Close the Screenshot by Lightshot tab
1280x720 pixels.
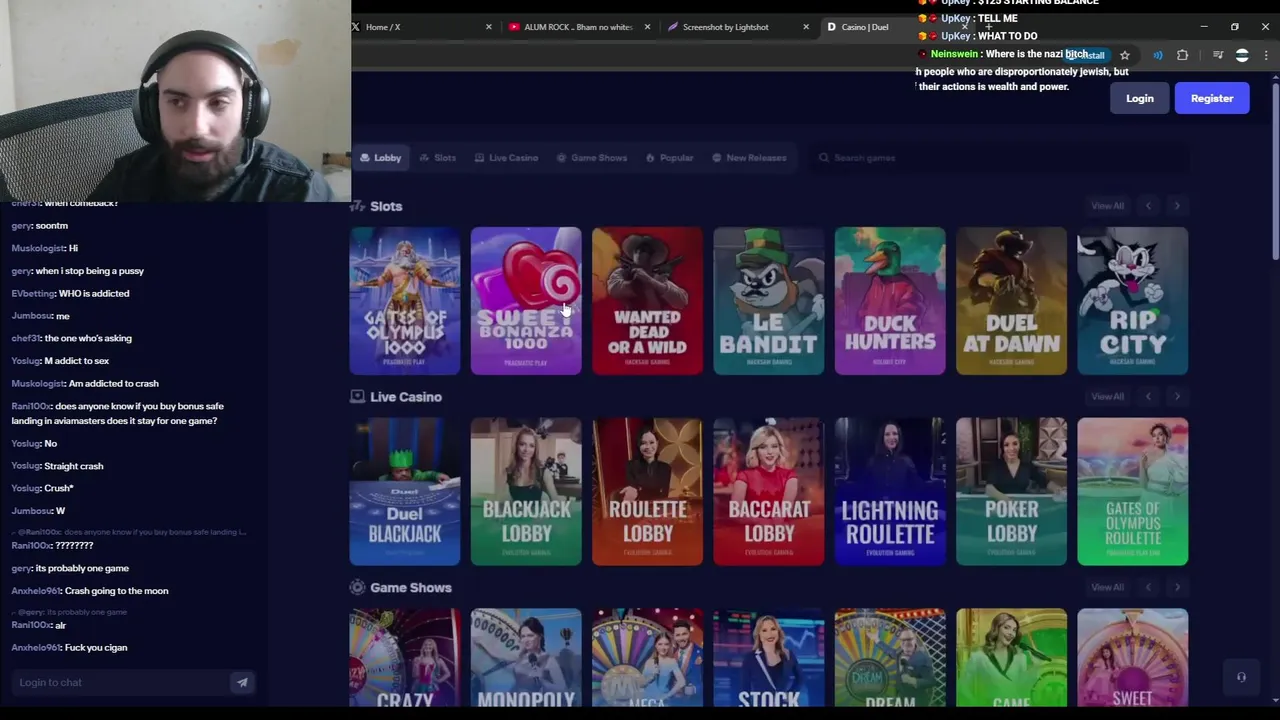(806, 27)
